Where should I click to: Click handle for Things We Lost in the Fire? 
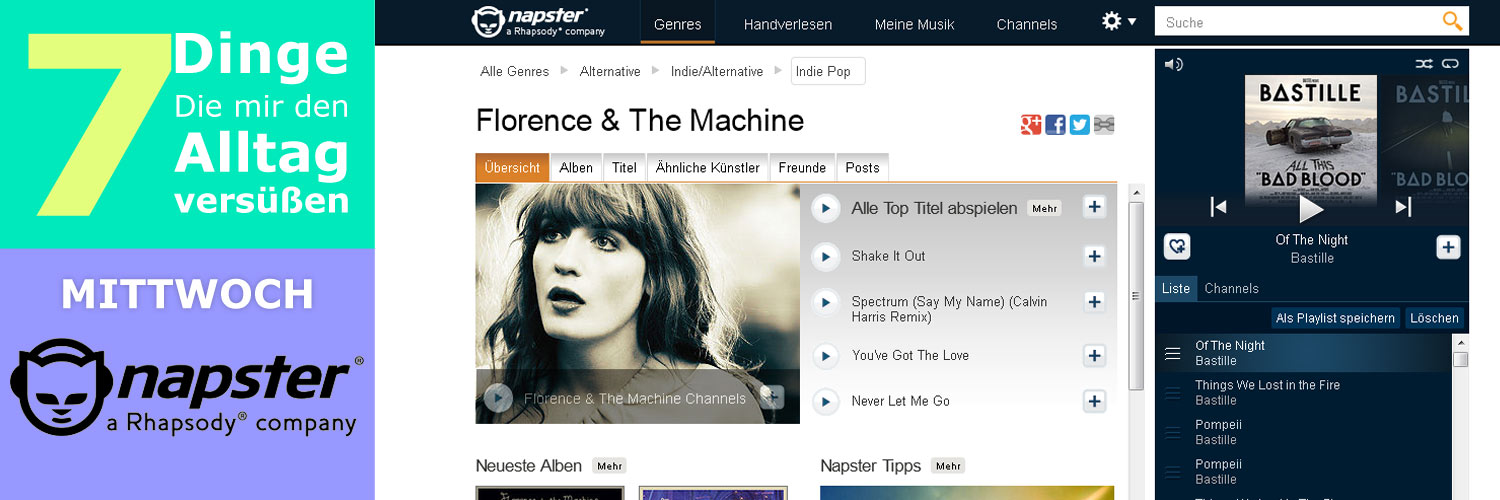point(1173,393)
